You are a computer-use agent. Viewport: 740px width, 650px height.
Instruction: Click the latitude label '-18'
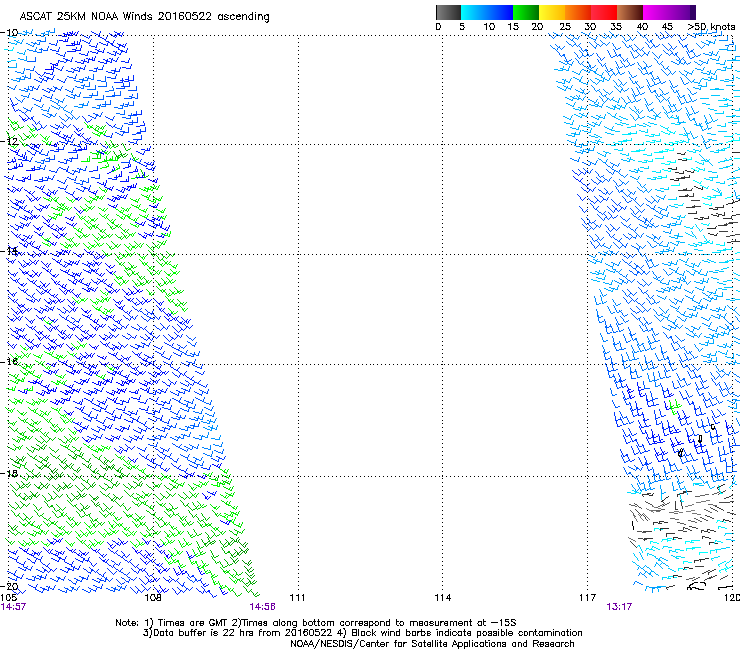coord(9,473)
